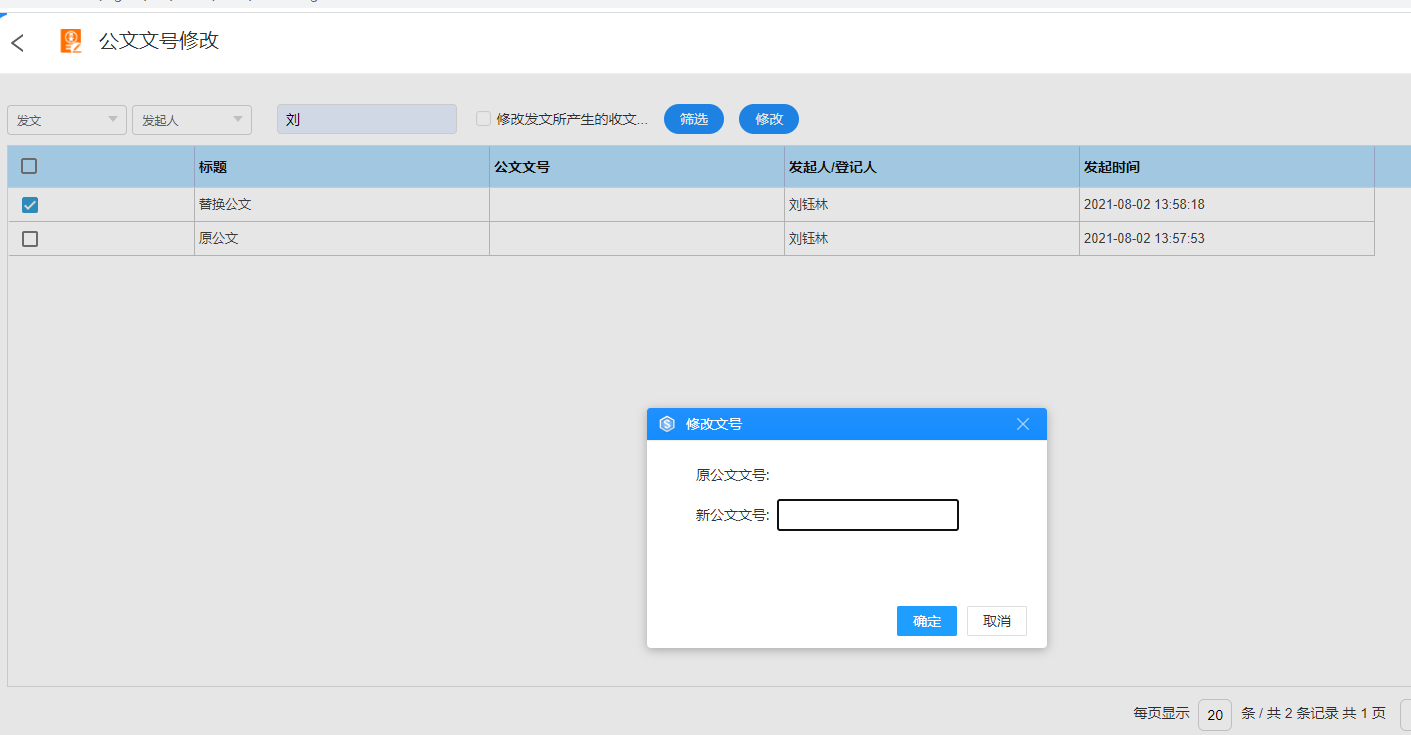Open the 发文 type dropdown
This screenshot has width=1411, height=735.
click(67, 120)
